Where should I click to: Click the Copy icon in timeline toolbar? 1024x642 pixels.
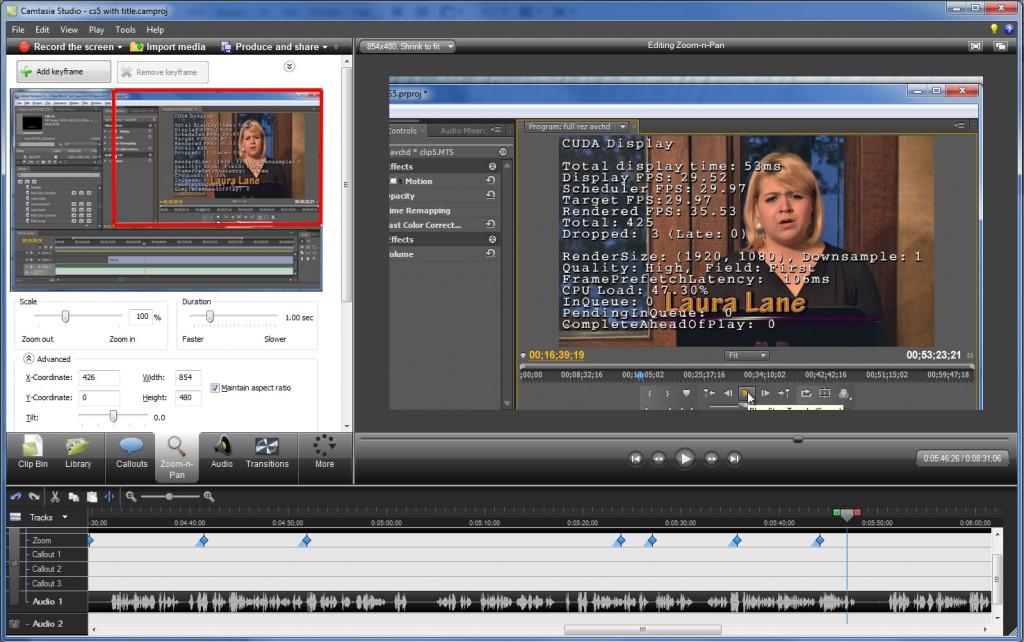[x=73, y=496]
